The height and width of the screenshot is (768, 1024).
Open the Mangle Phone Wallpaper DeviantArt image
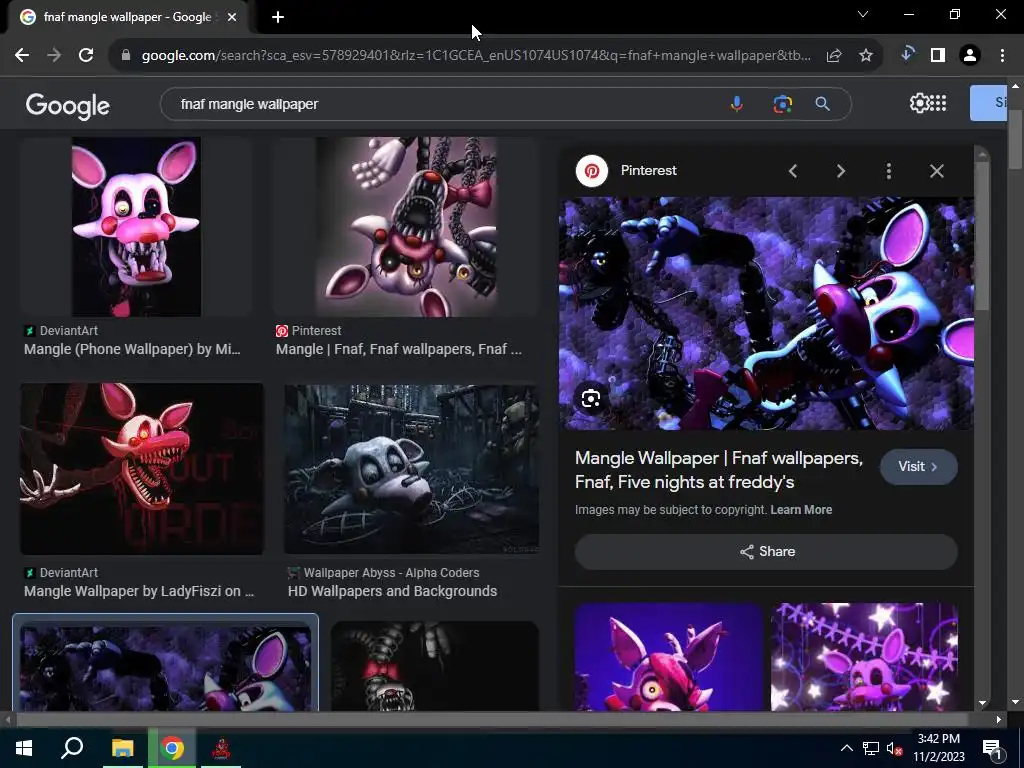[136, 227]
